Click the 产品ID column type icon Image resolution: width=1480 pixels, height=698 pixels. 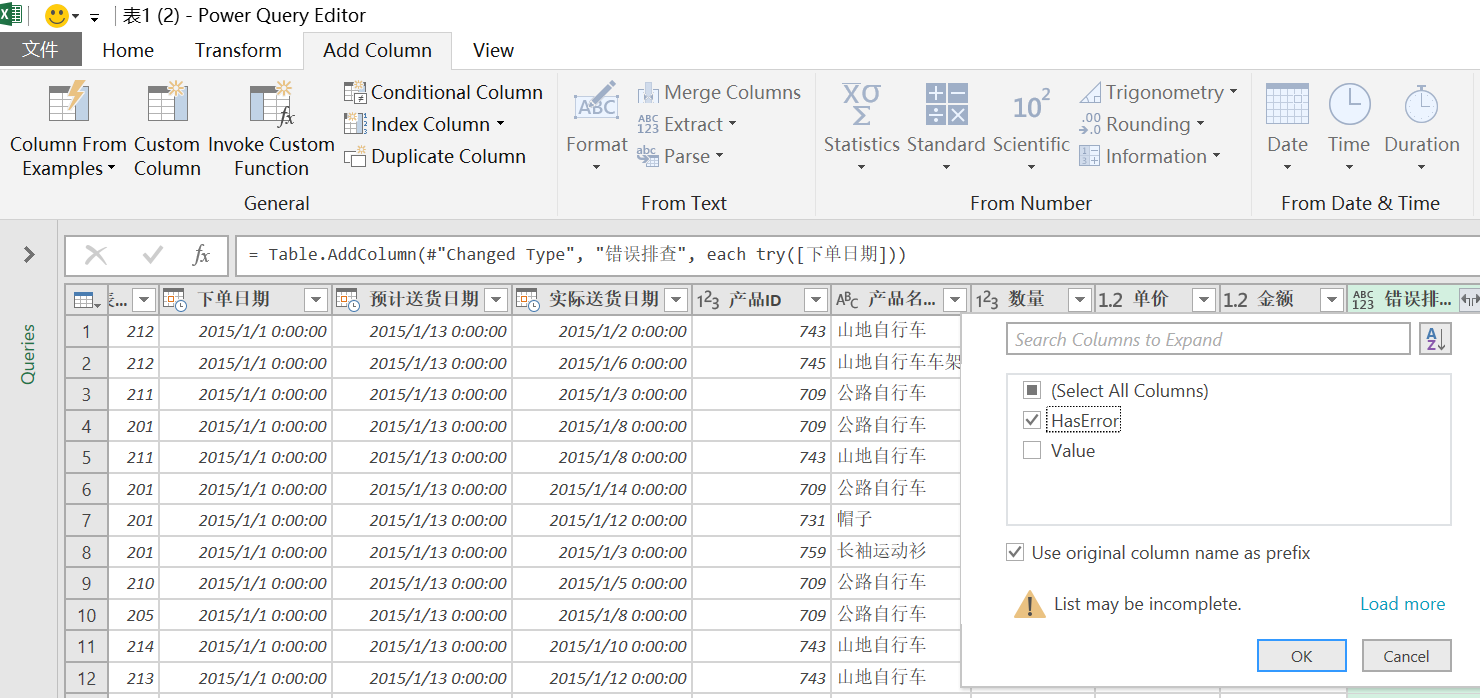(707, 299)
